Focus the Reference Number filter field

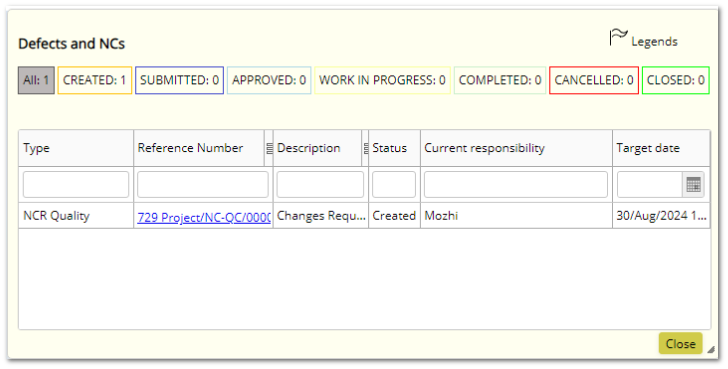[x=203, y=185]
